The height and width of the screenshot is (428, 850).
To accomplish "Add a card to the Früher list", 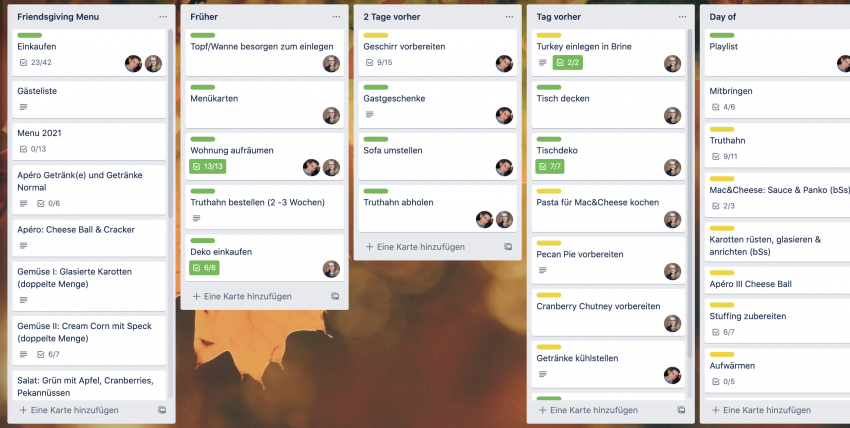I will (x=242, y=296).
